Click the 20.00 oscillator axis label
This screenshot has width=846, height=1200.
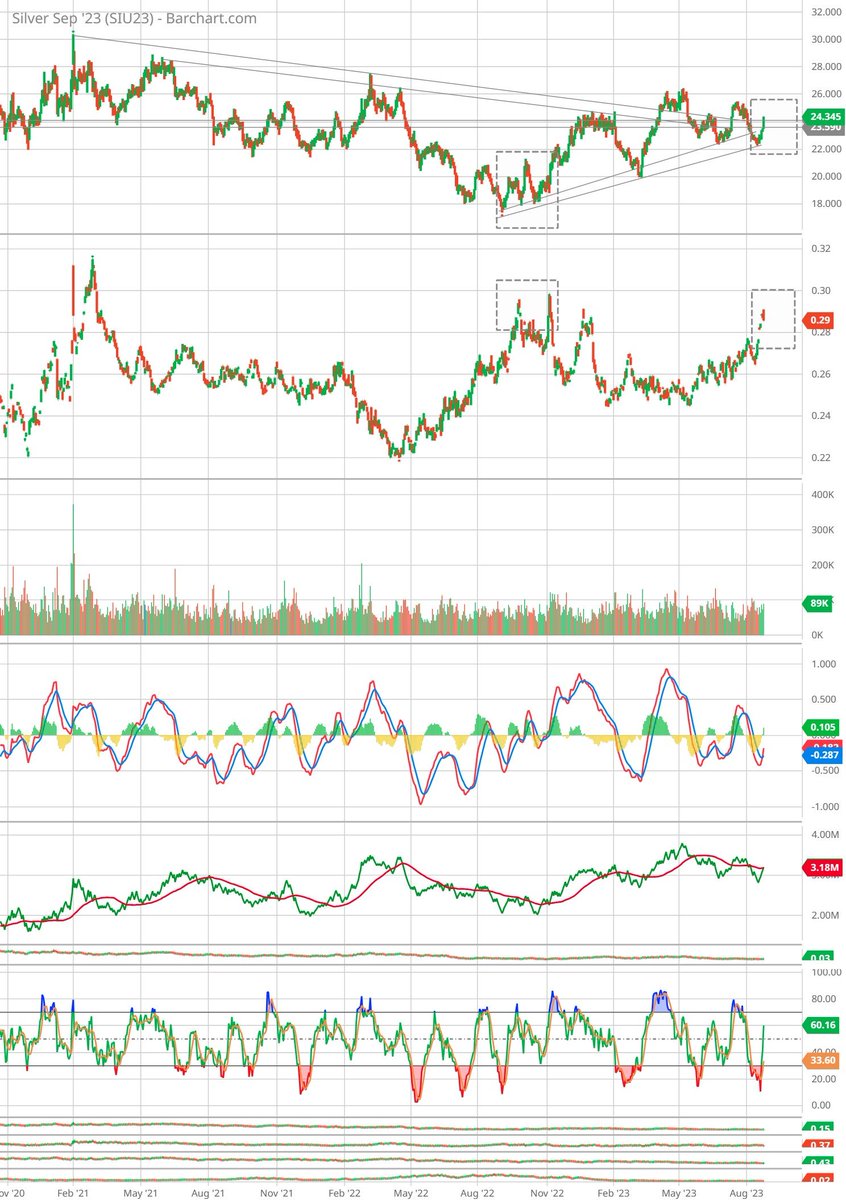823,1079
